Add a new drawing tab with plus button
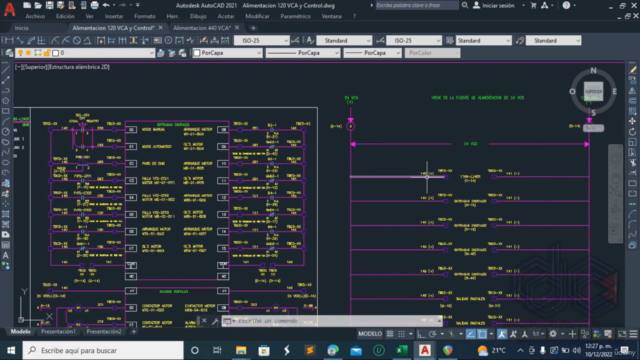Image resolution: width=640 pixels, height=360 pixels. point(253,28)
